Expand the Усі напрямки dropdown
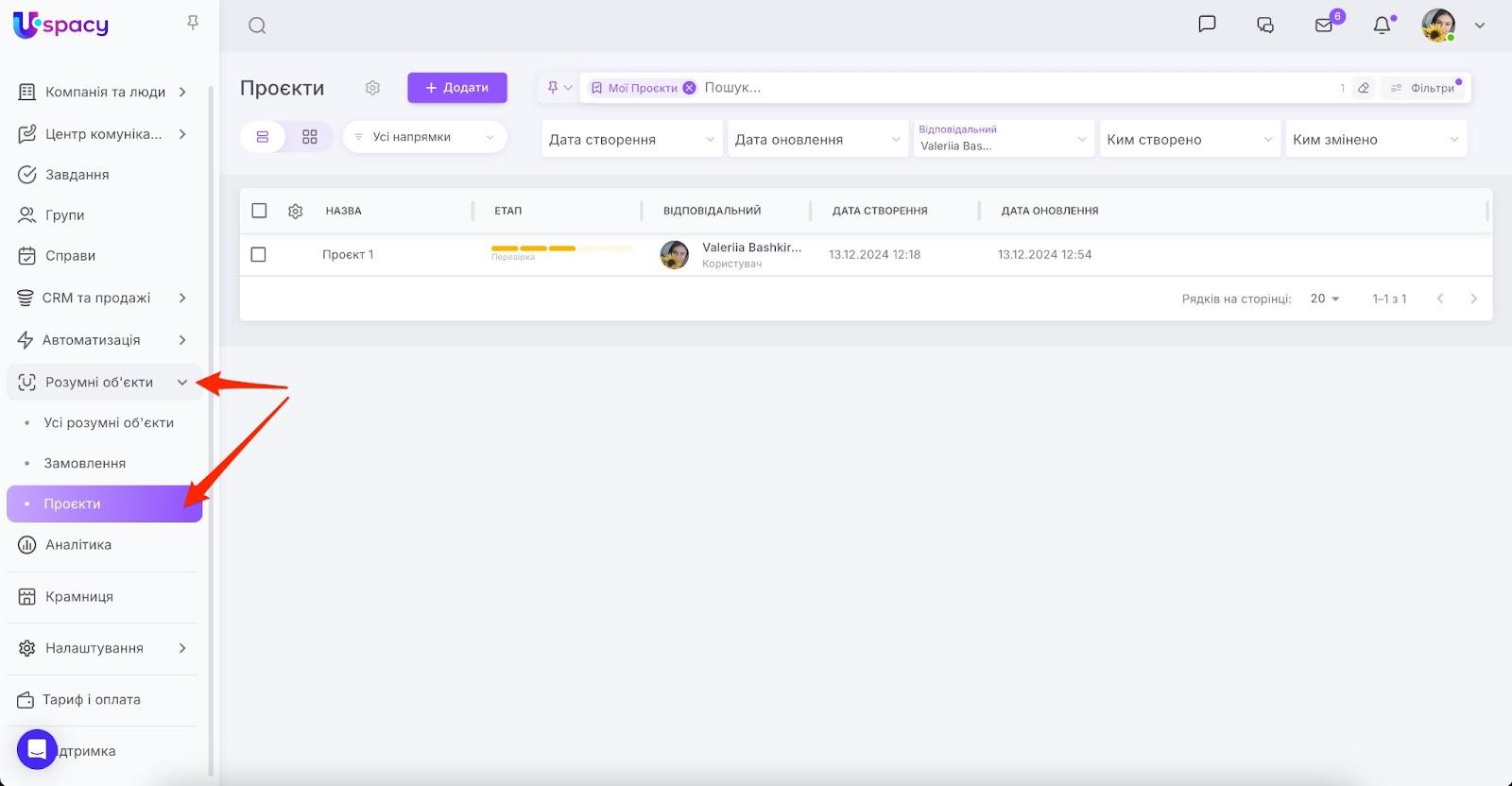Screen dimensions: 1512x786 [424, 137]
